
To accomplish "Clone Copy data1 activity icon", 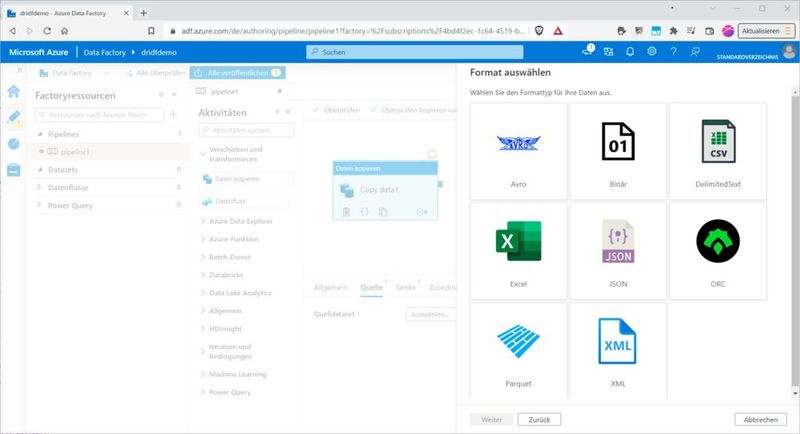I will [x=383, y=212].
